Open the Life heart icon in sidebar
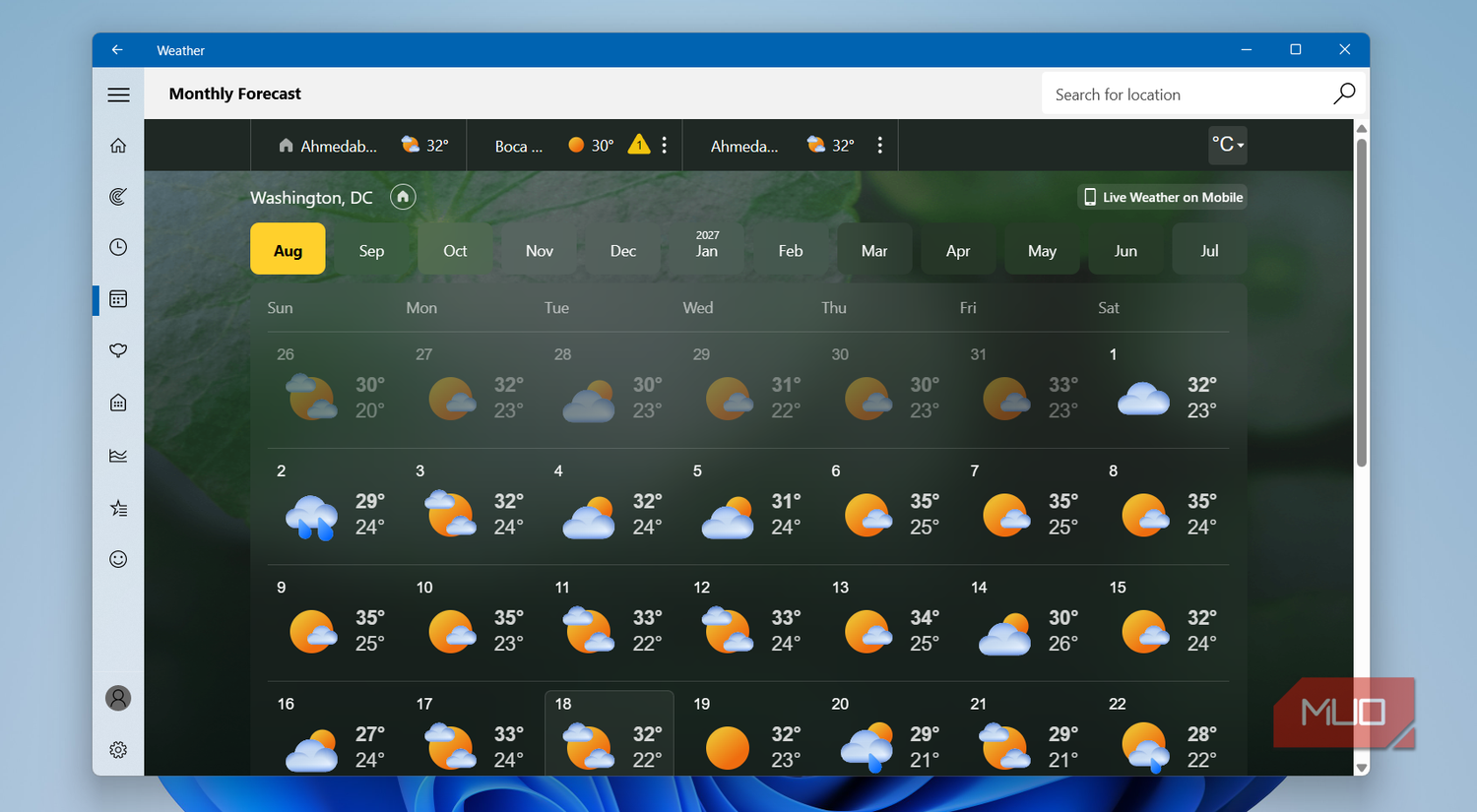1477x812 pixels. tap(118, 351)
